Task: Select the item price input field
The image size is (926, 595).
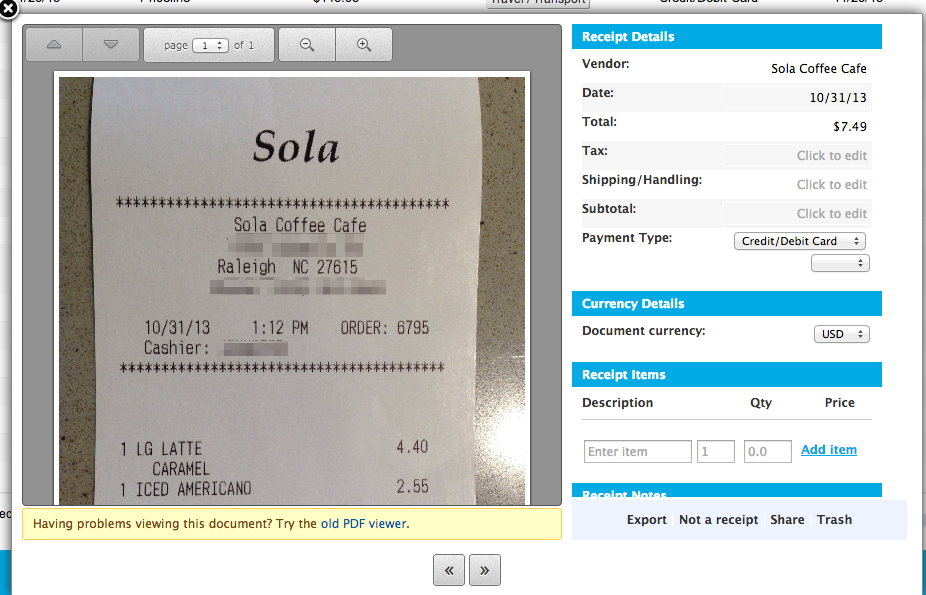Action: pos(767,452)
